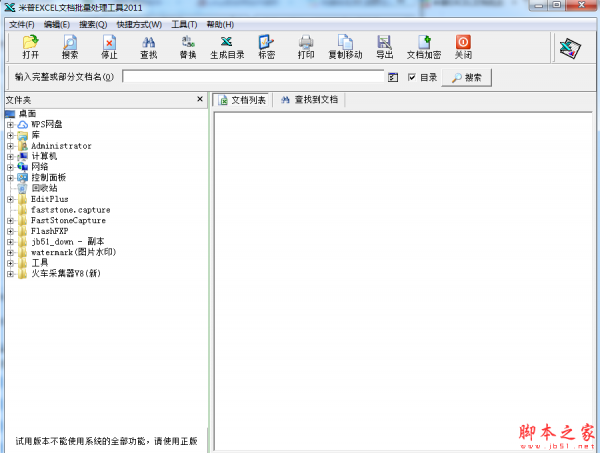Select WPS网盘 item in tree
This screenshot has width=600, height=453.
coord(46,124)
